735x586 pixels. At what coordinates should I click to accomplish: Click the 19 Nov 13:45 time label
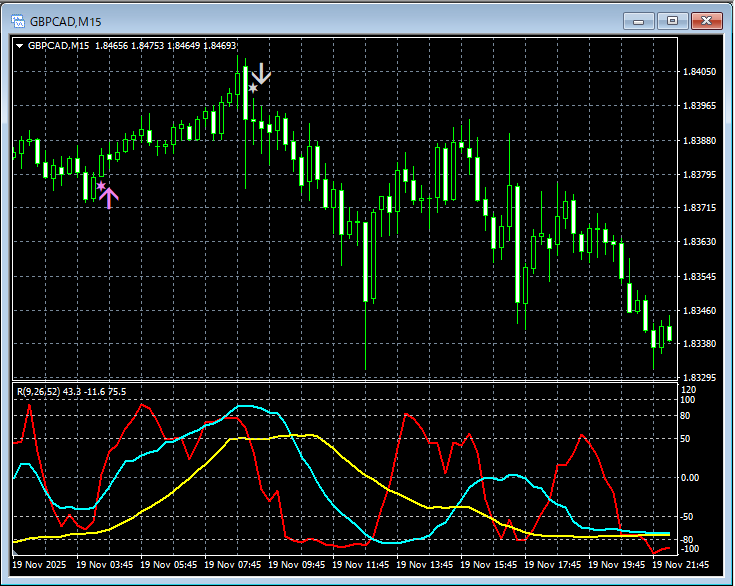[x=425, y=564]
